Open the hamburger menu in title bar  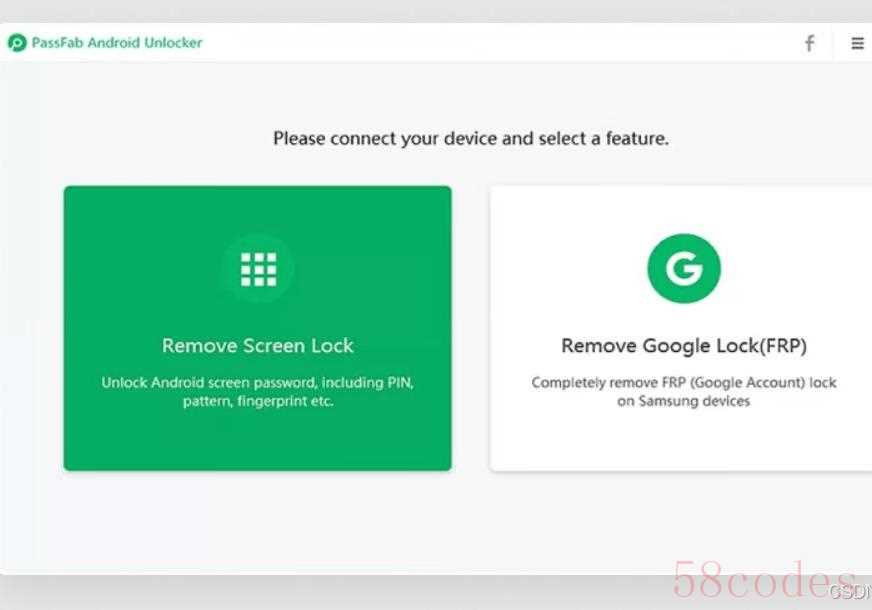pos(858,43)
